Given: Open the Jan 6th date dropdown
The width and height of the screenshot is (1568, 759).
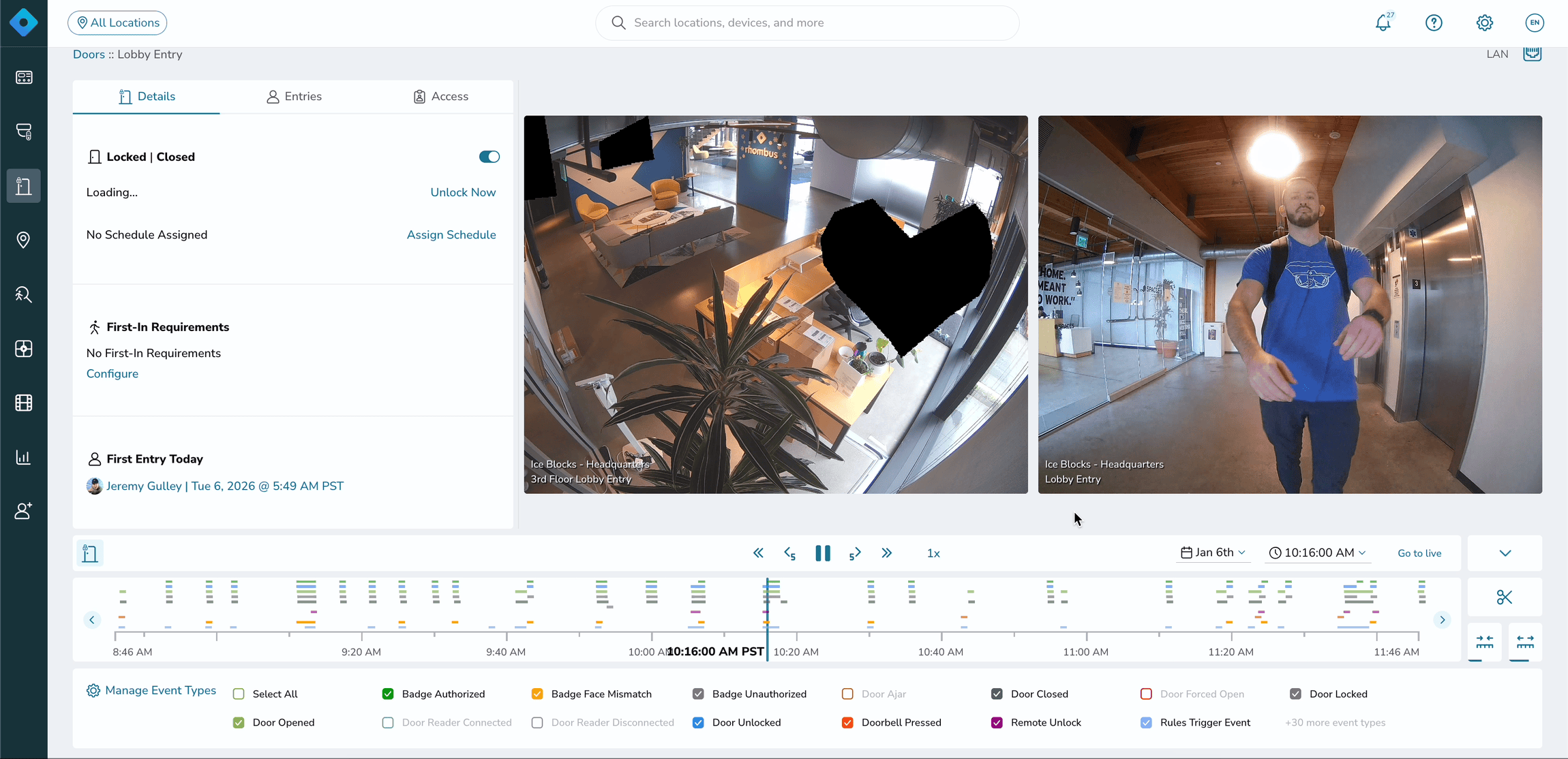Looking at the screenshot, I should pyautogui.click(x=1213, y=553).
